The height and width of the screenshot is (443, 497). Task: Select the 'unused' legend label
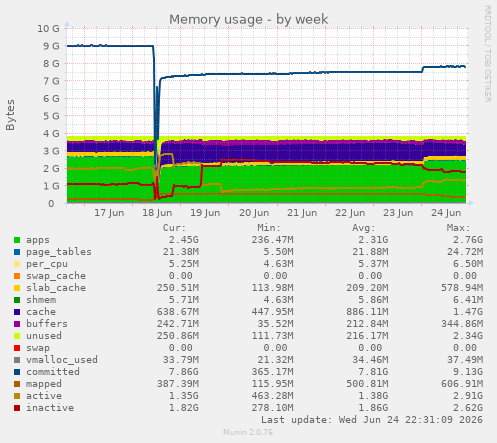[44, 336]
